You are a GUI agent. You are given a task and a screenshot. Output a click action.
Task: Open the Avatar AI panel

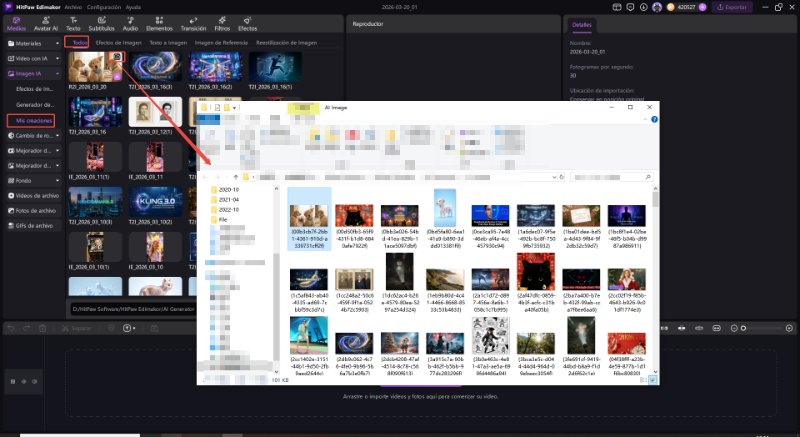tap(47, 24)
